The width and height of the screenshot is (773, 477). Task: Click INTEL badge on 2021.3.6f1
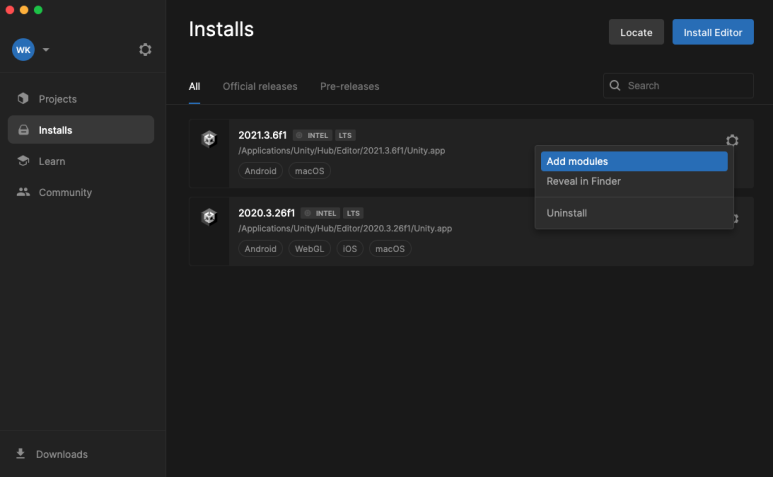(x=313, y=135)
